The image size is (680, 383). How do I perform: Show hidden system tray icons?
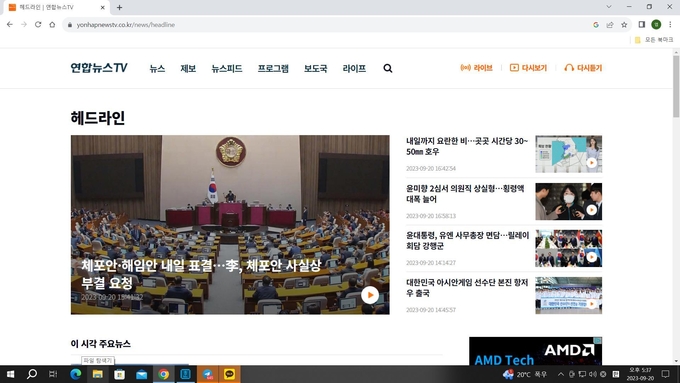[561, 374]
